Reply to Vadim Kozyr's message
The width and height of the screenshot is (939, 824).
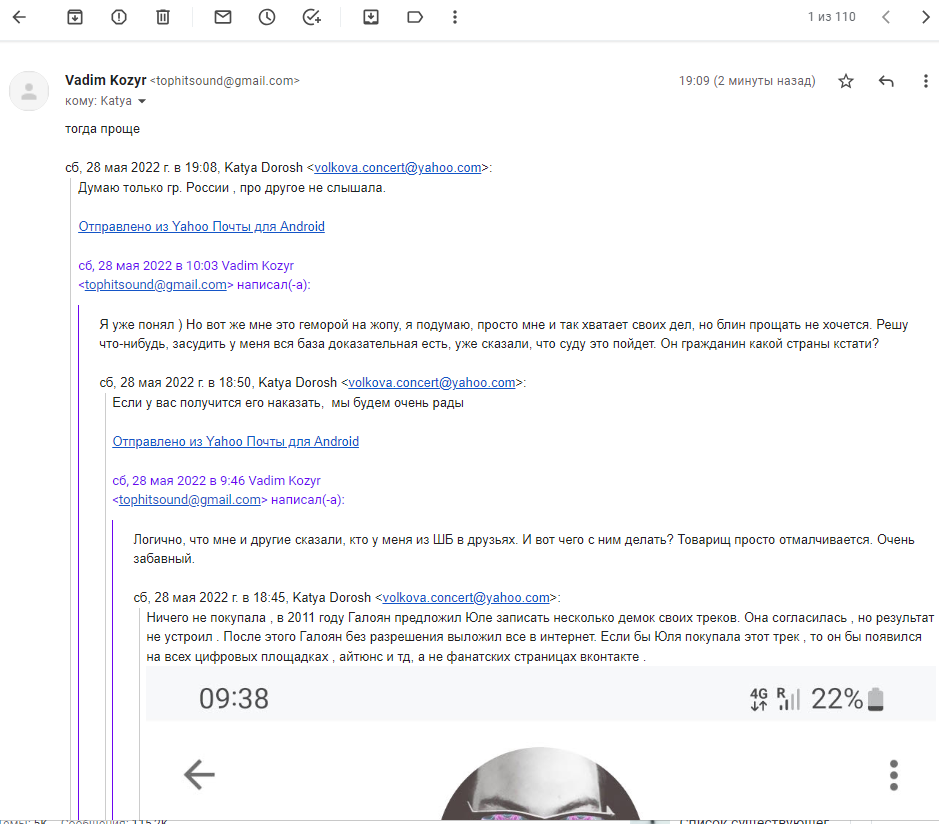click(886, 81)
